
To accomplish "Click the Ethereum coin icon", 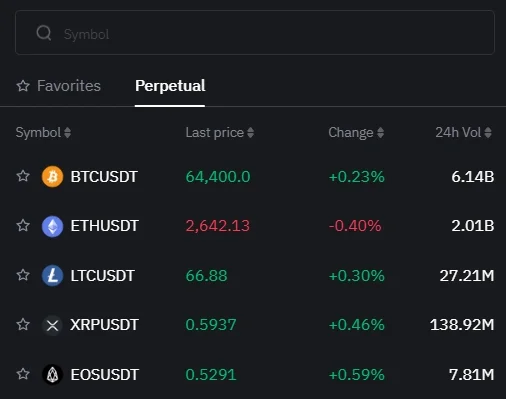I will [52, 226].
